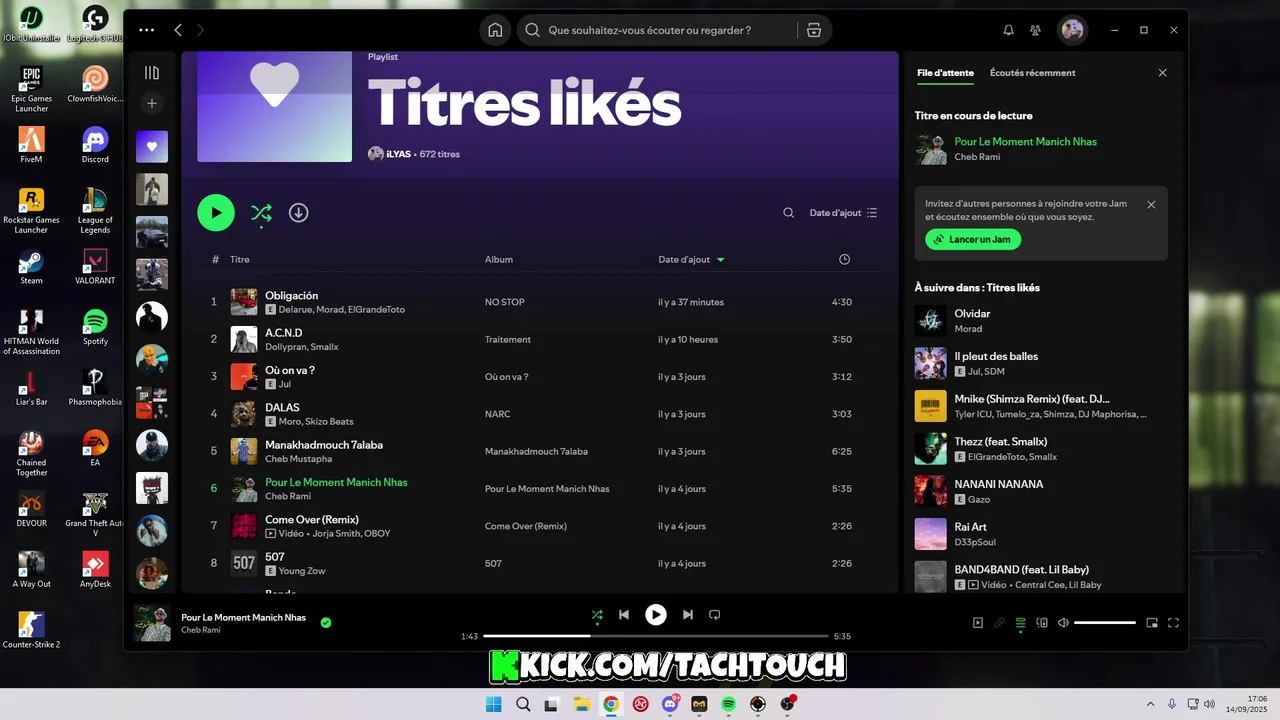Open Spotify from the taskbar

click(728, 704)
